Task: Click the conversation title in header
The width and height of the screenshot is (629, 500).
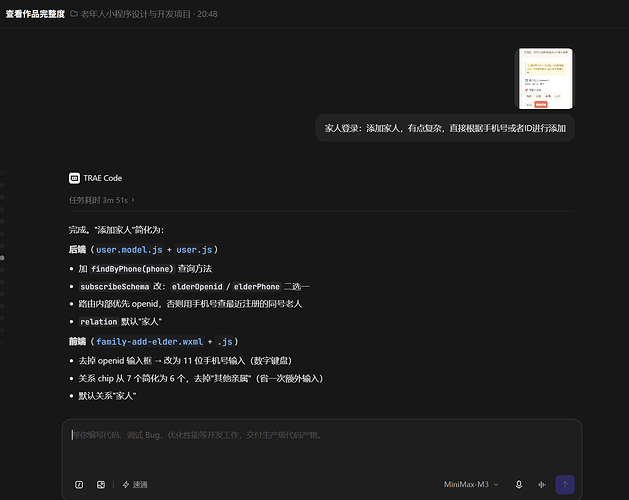Action: pos(35,14)
